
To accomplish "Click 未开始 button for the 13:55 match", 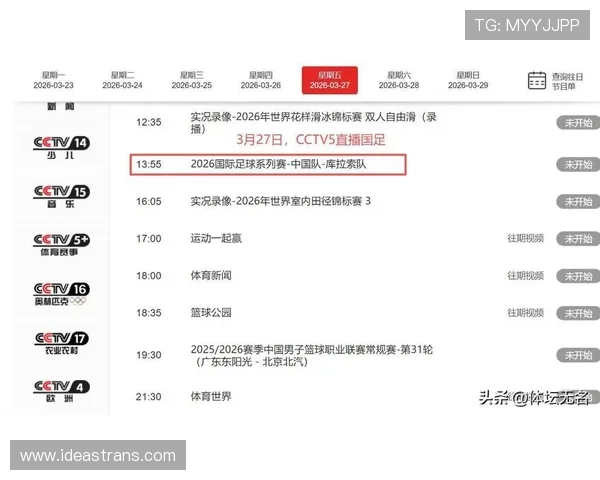I will tap(578, 165).
